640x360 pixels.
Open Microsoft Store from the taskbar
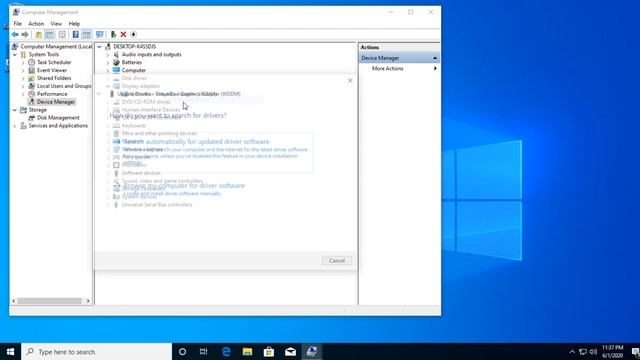point(269,351)
